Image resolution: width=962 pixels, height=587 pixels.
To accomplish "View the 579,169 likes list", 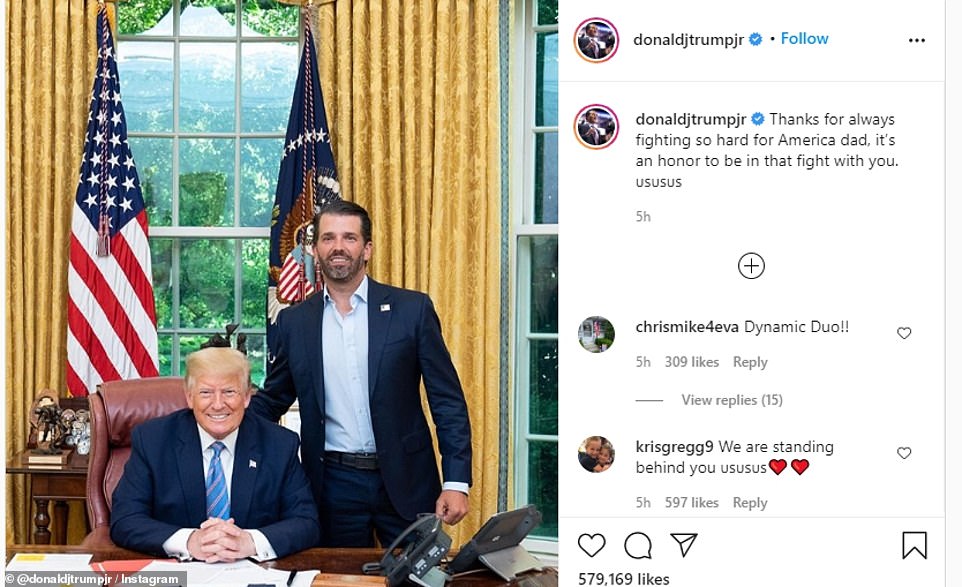I will pos(623,578).
